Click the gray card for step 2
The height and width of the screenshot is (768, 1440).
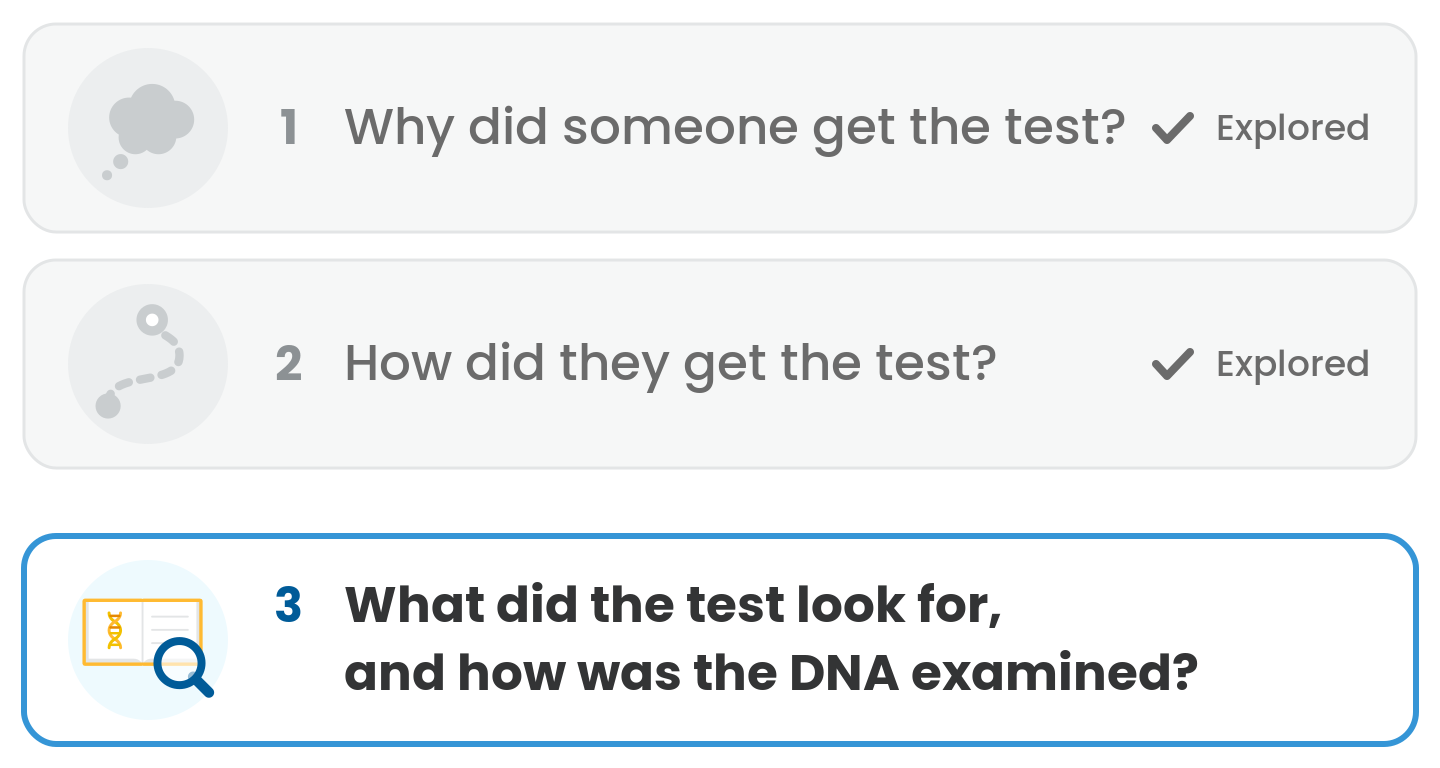pos(720,364)
